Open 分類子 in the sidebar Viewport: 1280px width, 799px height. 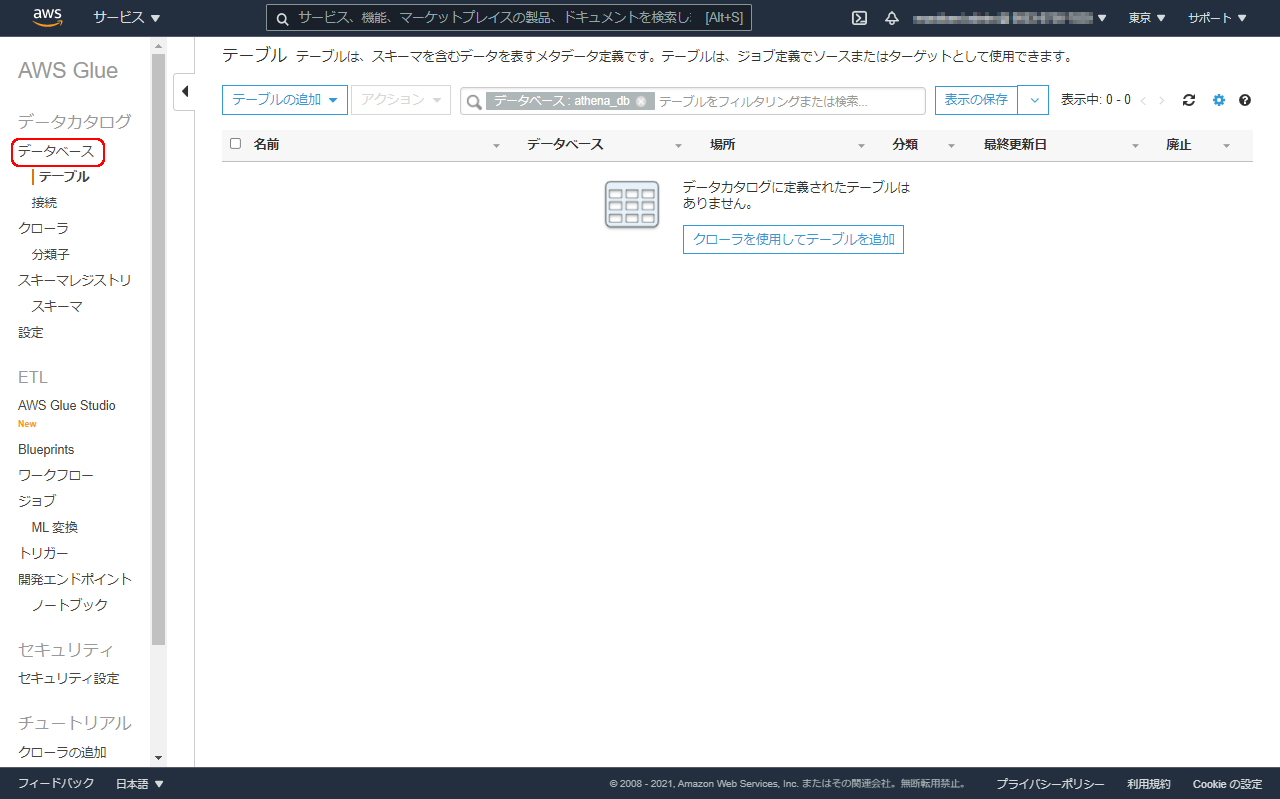50,255
